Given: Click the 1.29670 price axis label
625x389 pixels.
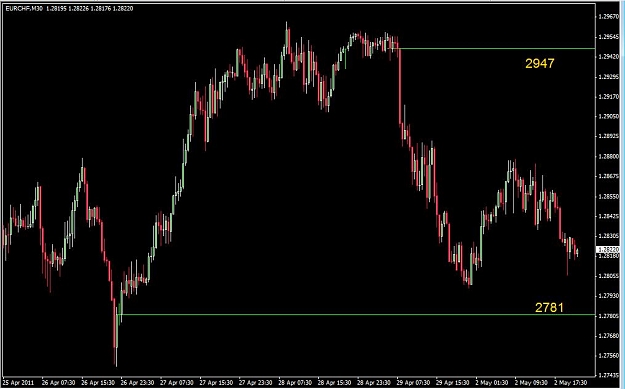Looking at the screenshot, I should coord(609,17).
